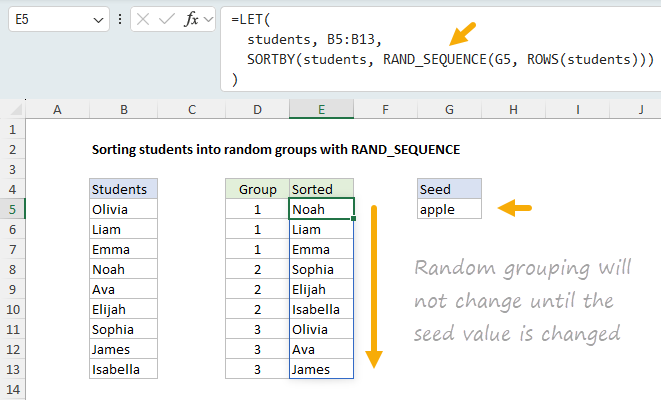Click the Noah cell in Students column
The width and height of the screenshot is (661, 400).
coord(124,269)
